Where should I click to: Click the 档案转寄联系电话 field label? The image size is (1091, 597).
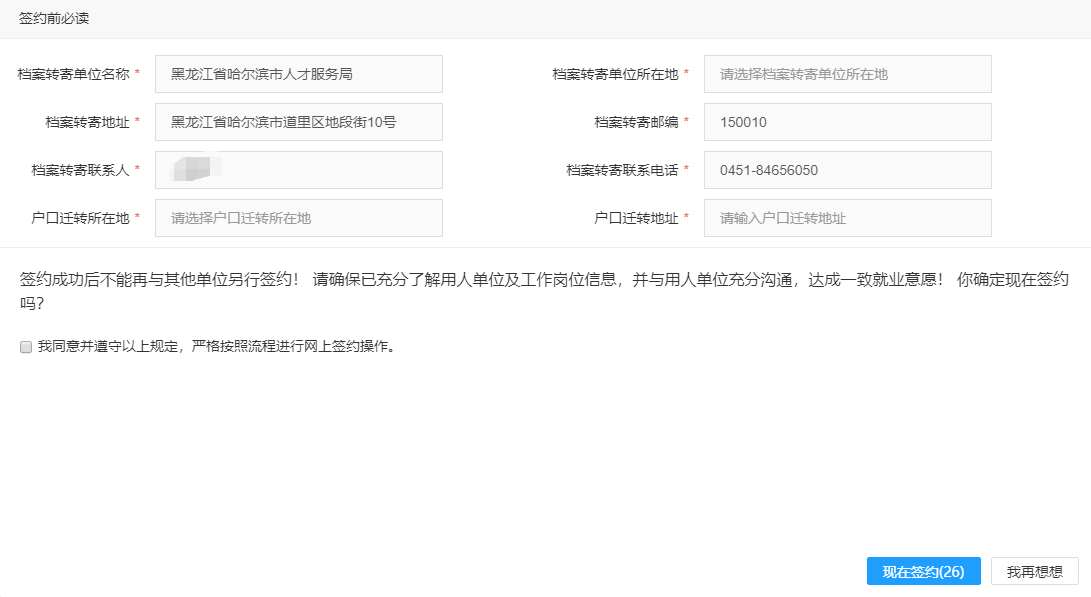tap(622, 170)
